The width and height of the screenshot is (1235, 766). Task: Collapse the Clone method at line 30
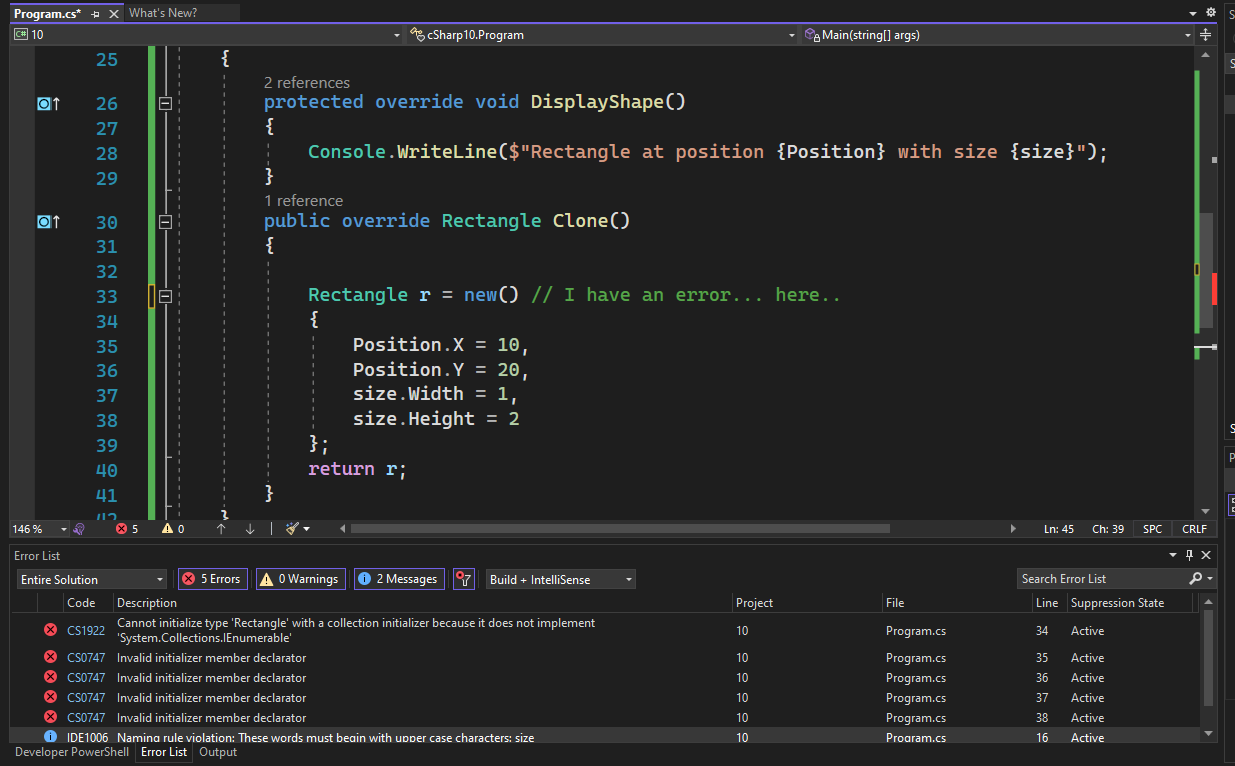tap(165, 222)
